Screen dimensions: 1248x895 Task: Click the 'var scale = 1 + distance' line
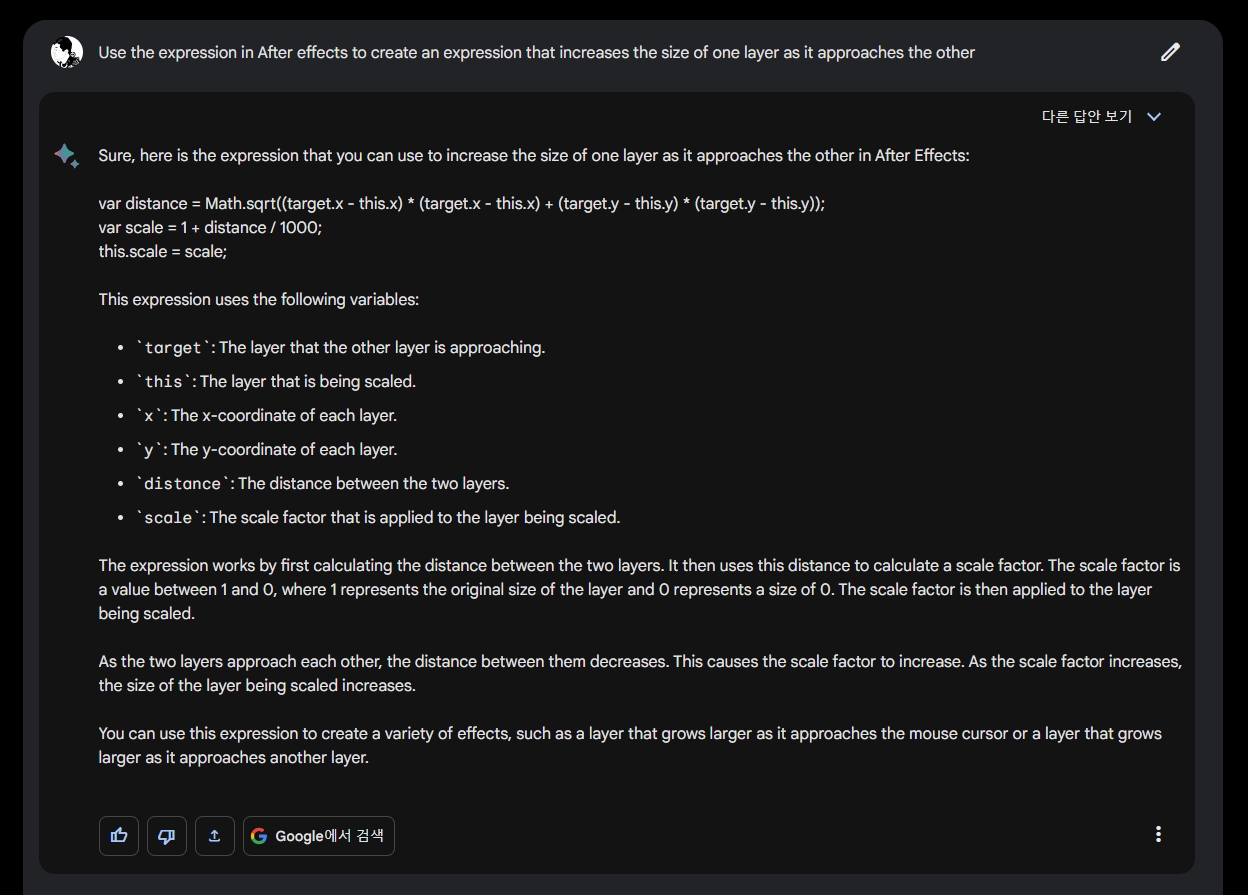click(210, 227)
